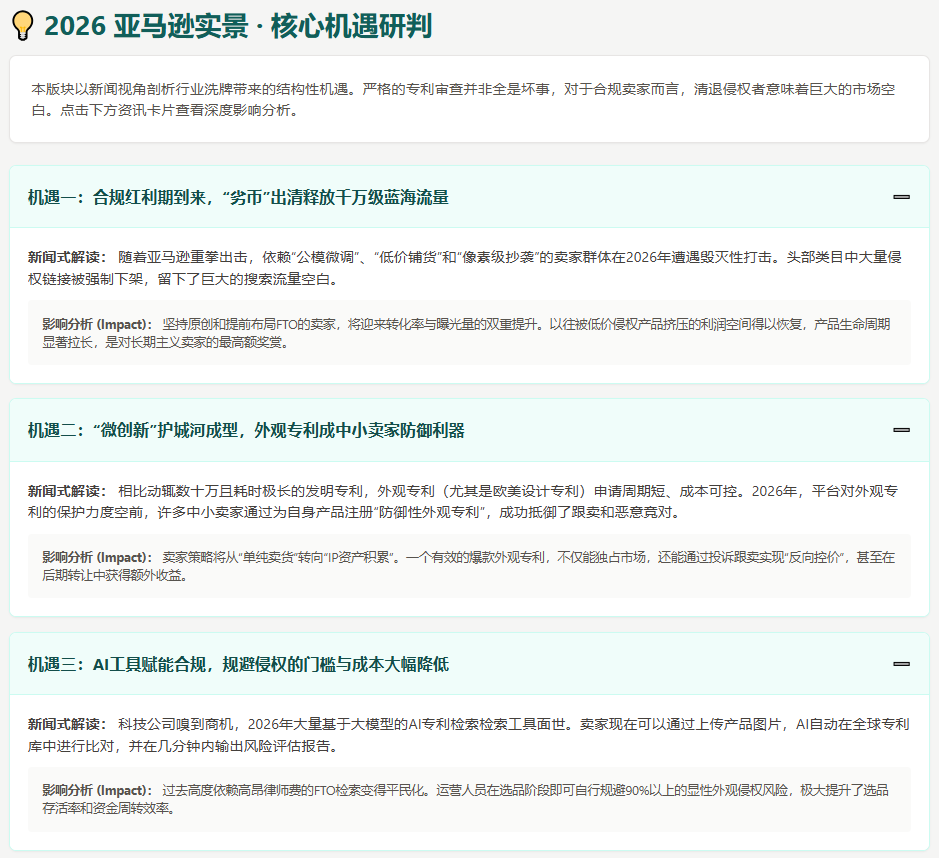
Task: Click the intro card starting with 本版块以新闻视角
Action: click(x=469, y=98)
